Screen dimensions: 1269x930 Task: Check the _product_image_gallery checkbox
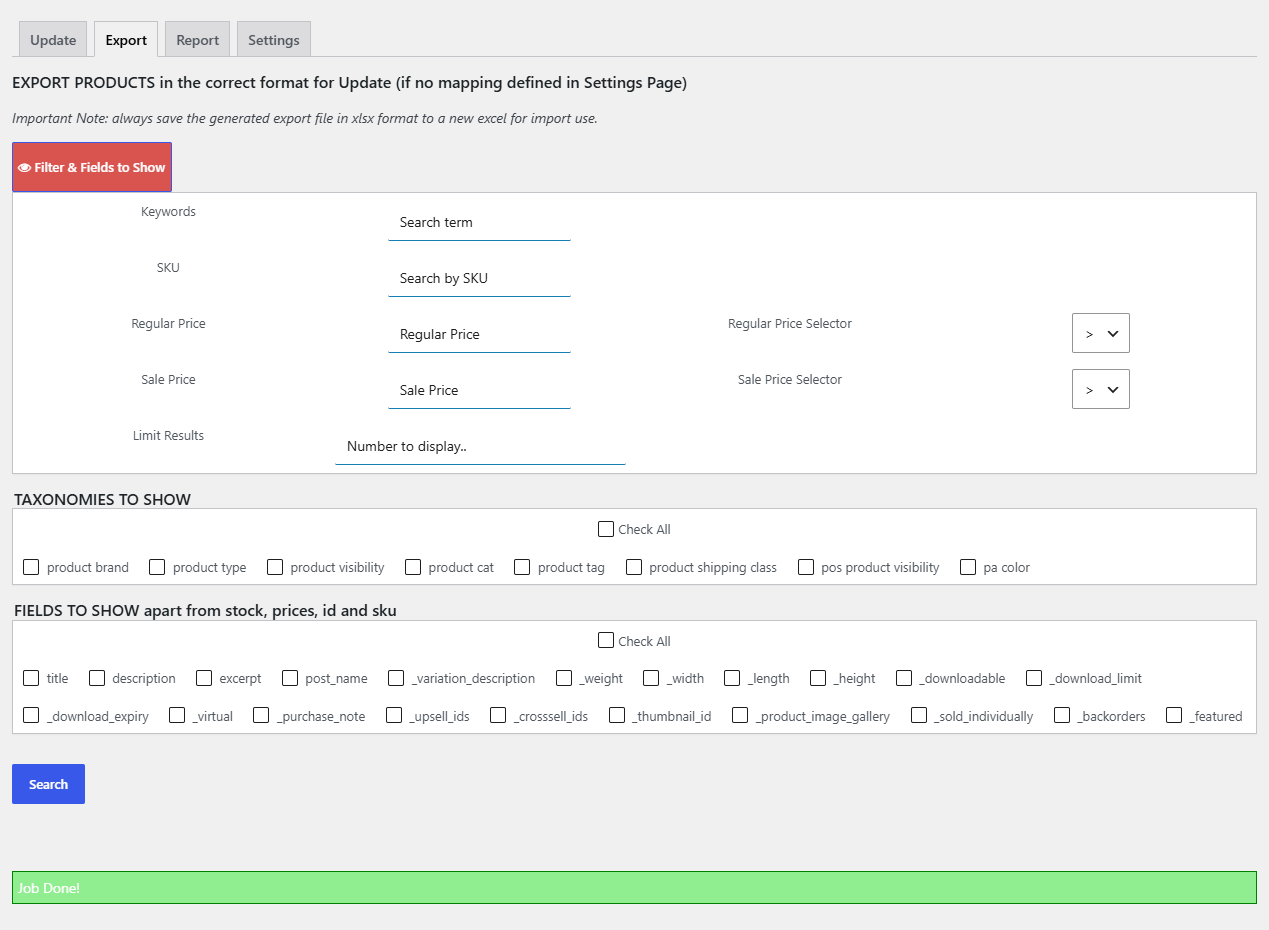740,715
